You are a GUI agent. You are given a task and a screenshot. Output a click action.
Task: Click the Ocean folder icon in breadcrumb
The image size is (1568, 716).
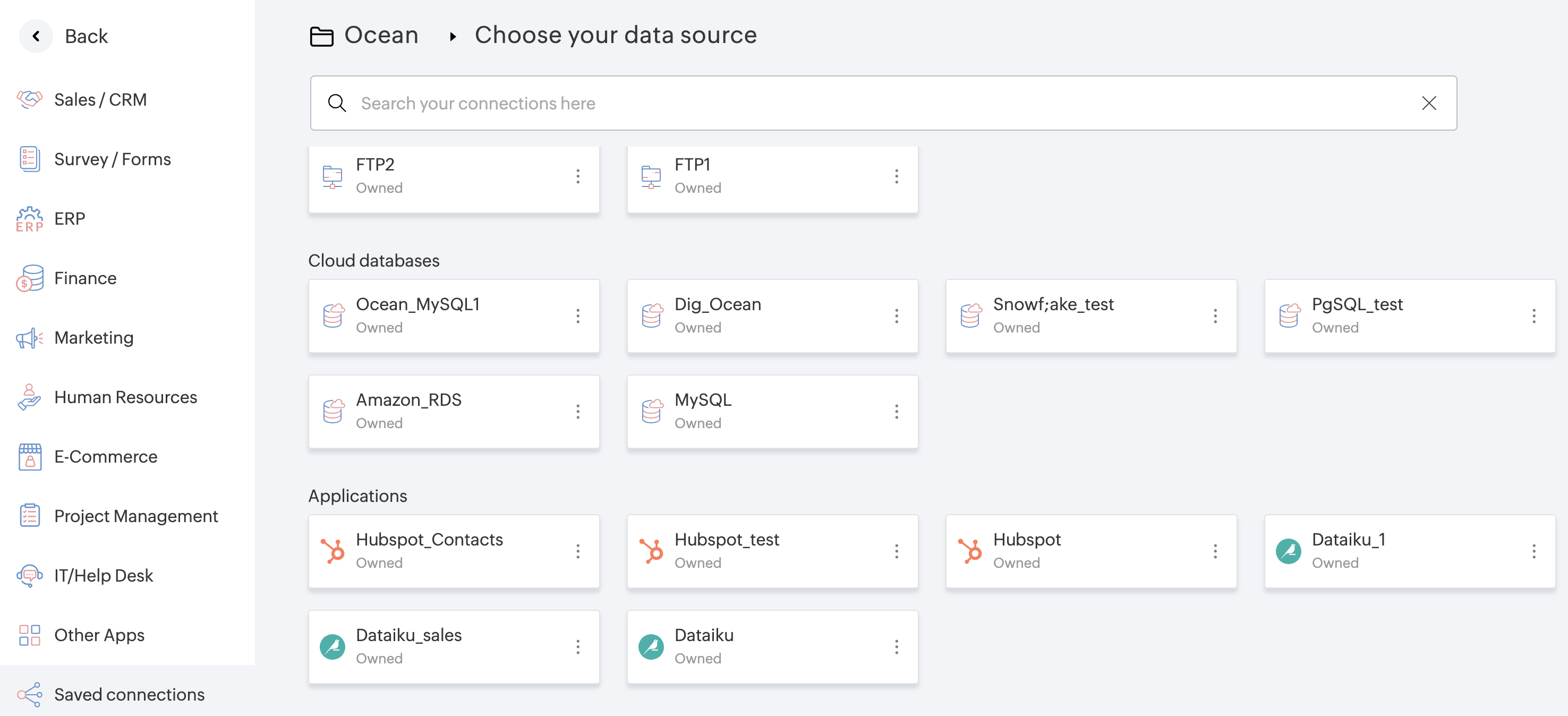[x=321, y=36]
